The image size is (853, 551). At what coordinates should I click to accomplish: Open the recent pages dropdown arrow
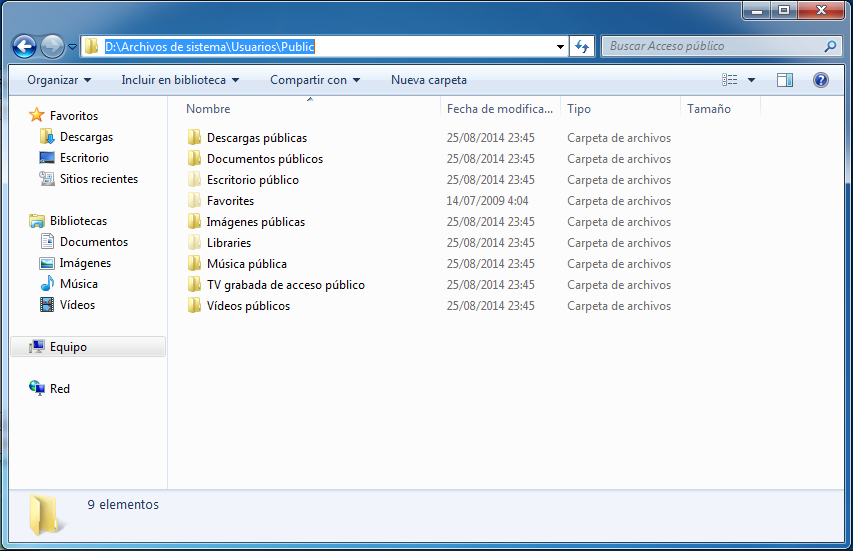[x=72, y=47]
